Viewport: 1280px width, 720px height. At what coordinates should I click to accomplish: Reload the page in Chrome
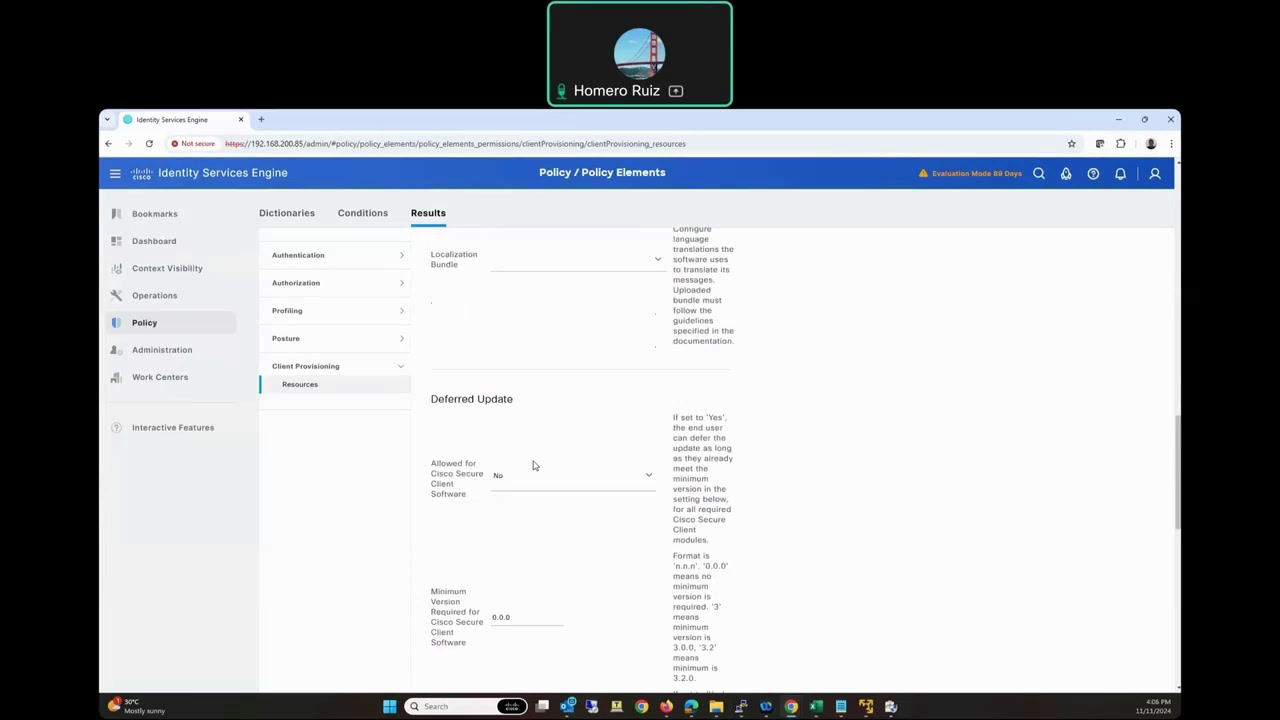[x=149, y=144]
